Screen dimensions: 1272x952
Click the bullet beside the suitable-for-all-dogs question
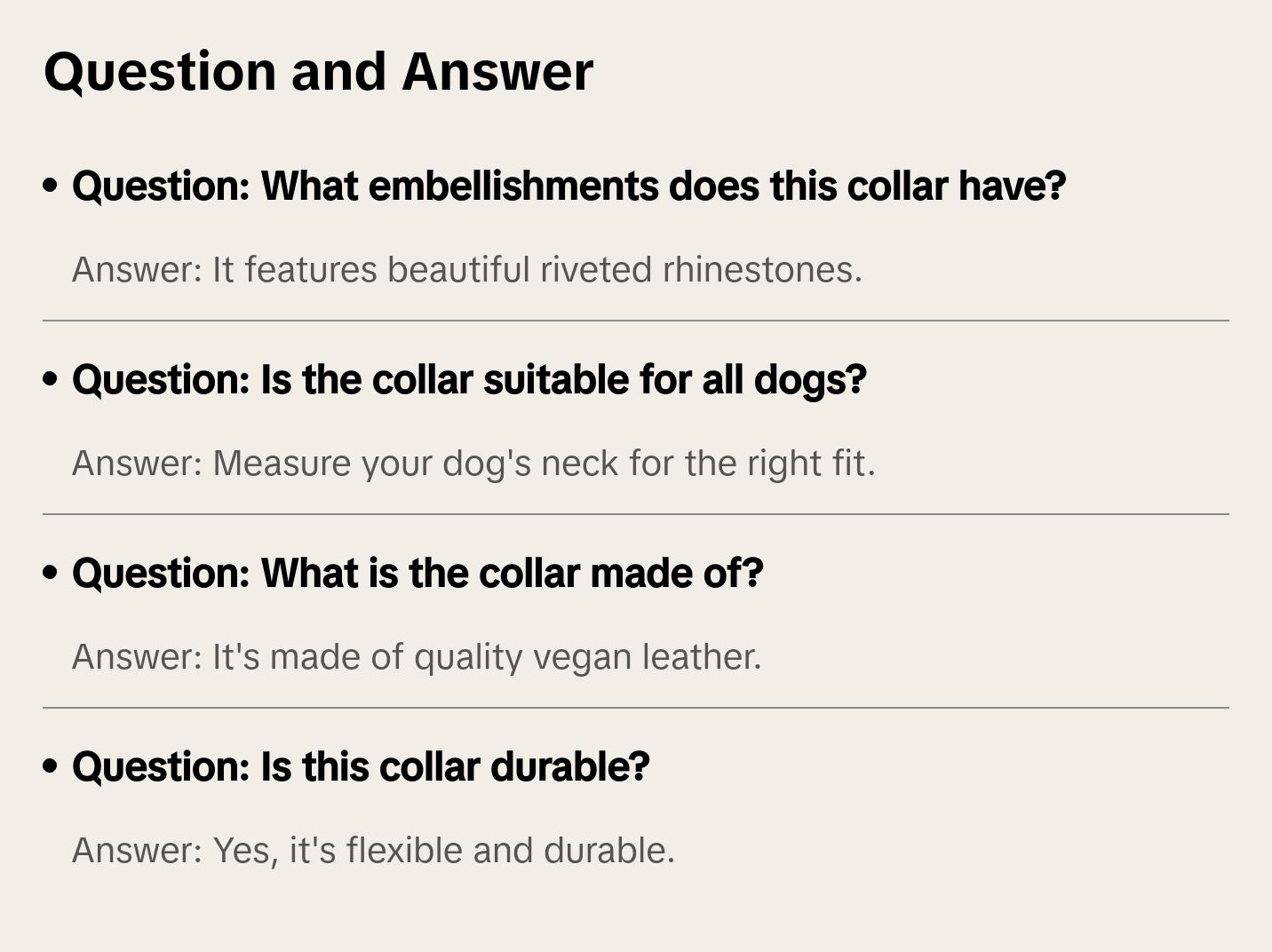pyautogui.click(x=51, y=379)
